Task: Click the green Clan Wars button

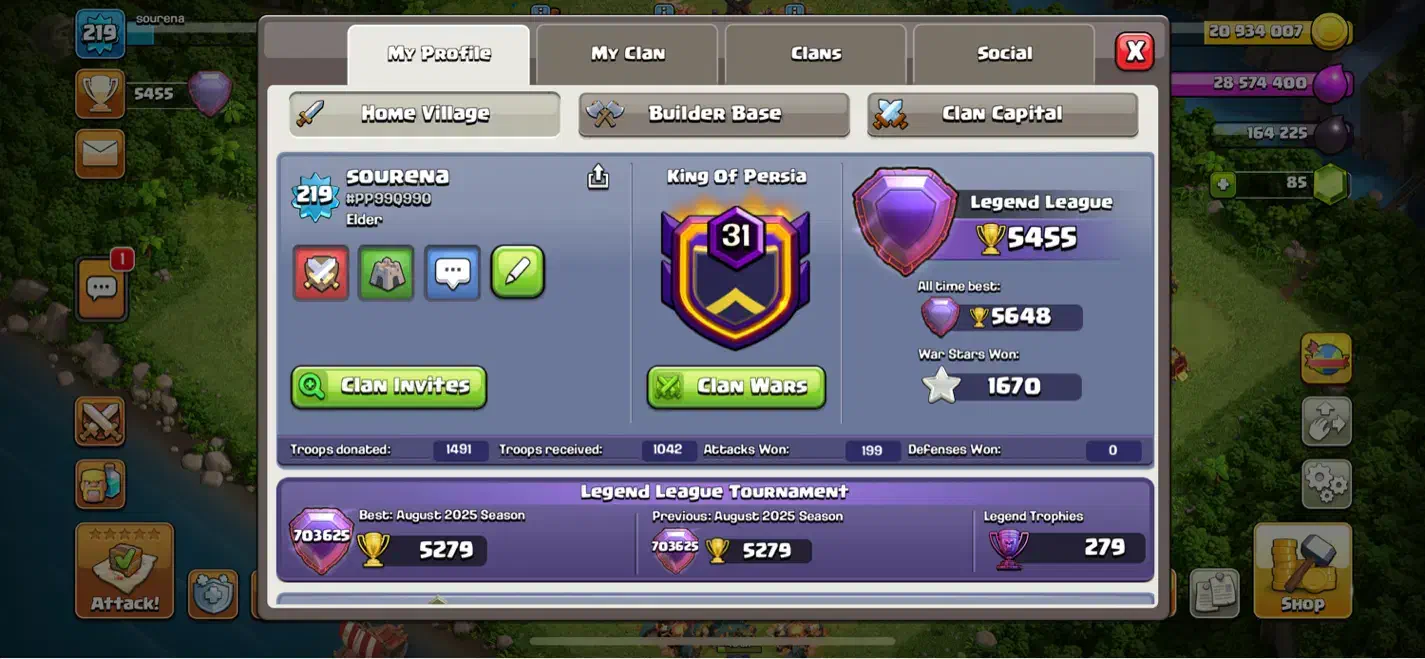Action: click(736, 386)
